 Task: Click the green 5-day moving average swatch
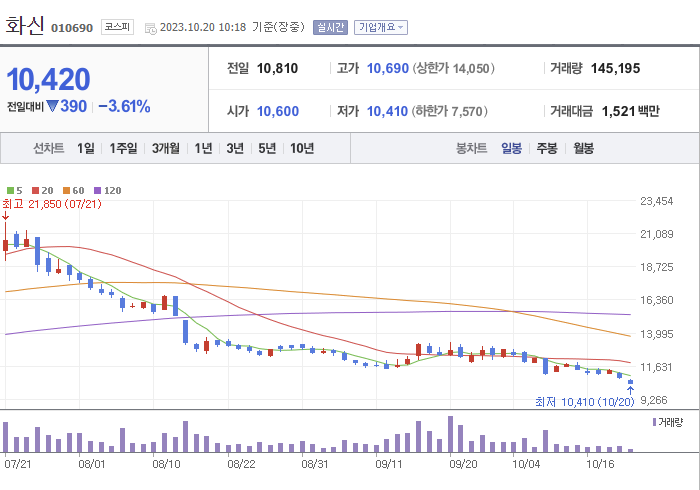pos(10,191)
